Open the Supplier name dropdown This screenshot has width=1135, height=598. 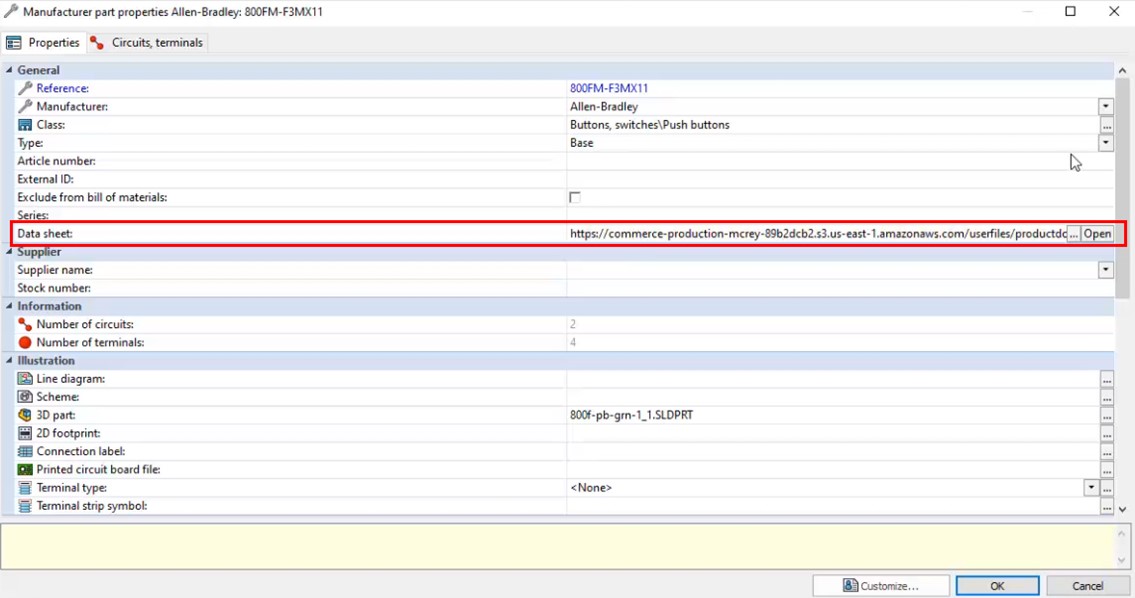tap(1105, 269)
